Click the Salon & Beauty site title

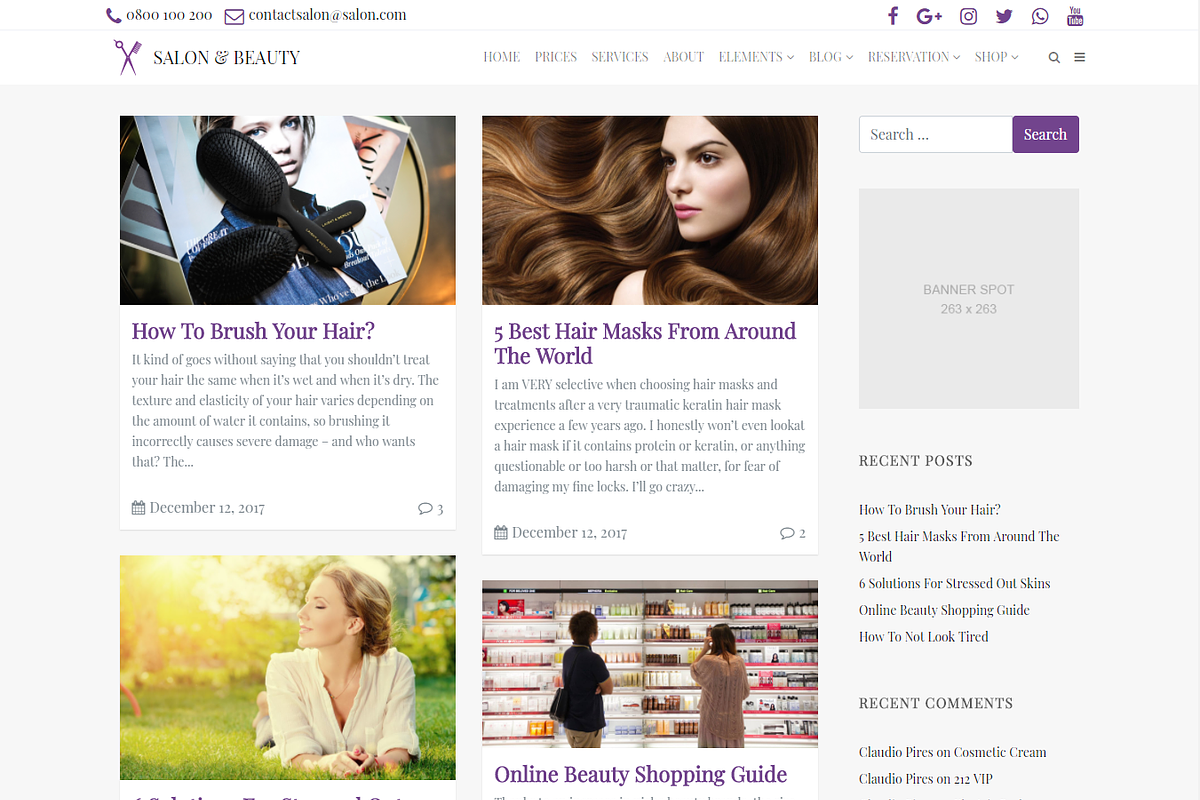pos(226,58)
